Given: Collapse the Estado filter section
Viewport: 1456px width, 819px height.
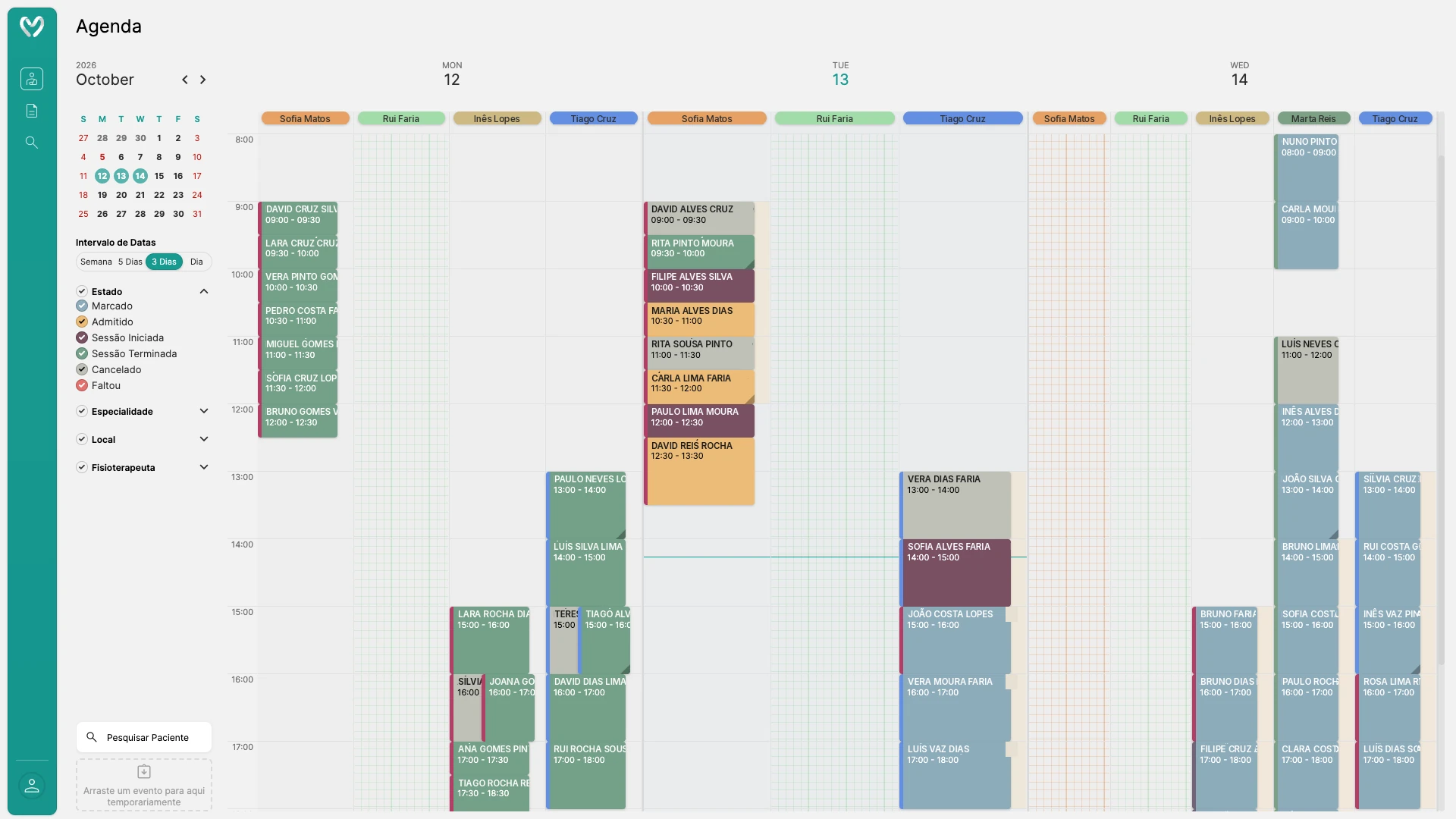Looking at the screenshot, I should coord(204,292).
